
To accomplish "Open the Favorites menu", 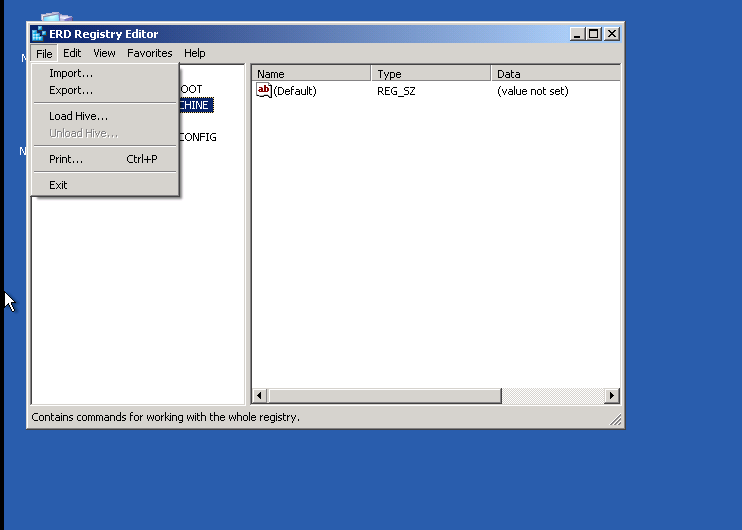I will point(150,53).
